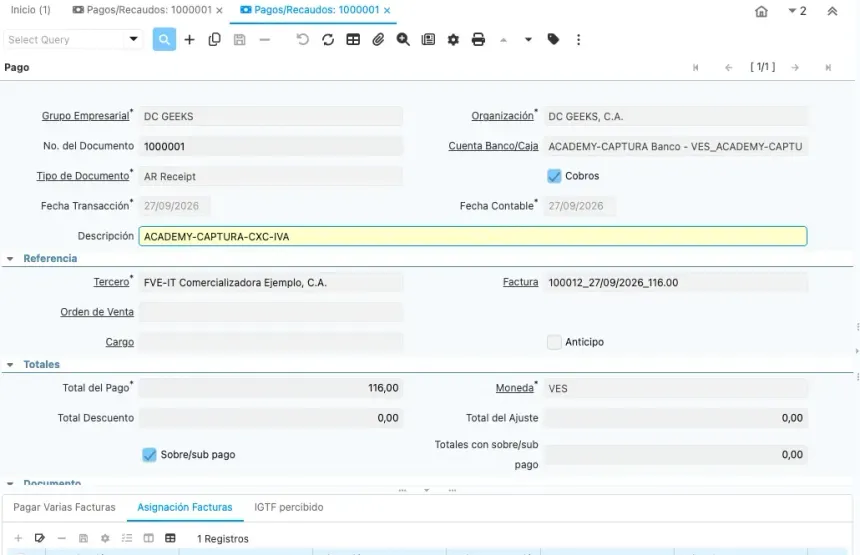860x555 pixels.
Task: Click the Total Descuento amount field
Action: coord(271,418)
